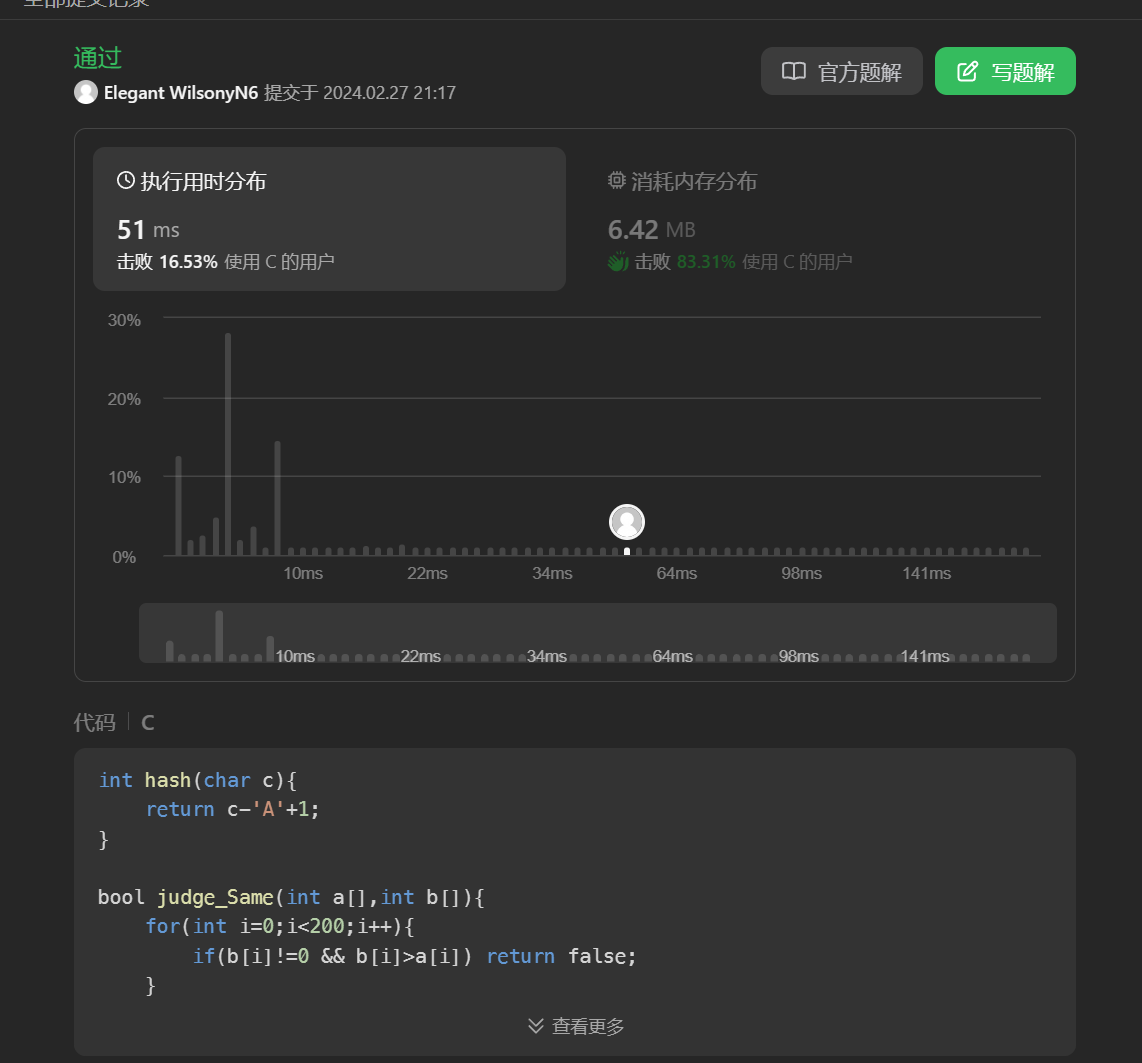Click the tallest bar in the mini overview strip
Screen dimensions: 1142x1063
[x=219, y=634]
